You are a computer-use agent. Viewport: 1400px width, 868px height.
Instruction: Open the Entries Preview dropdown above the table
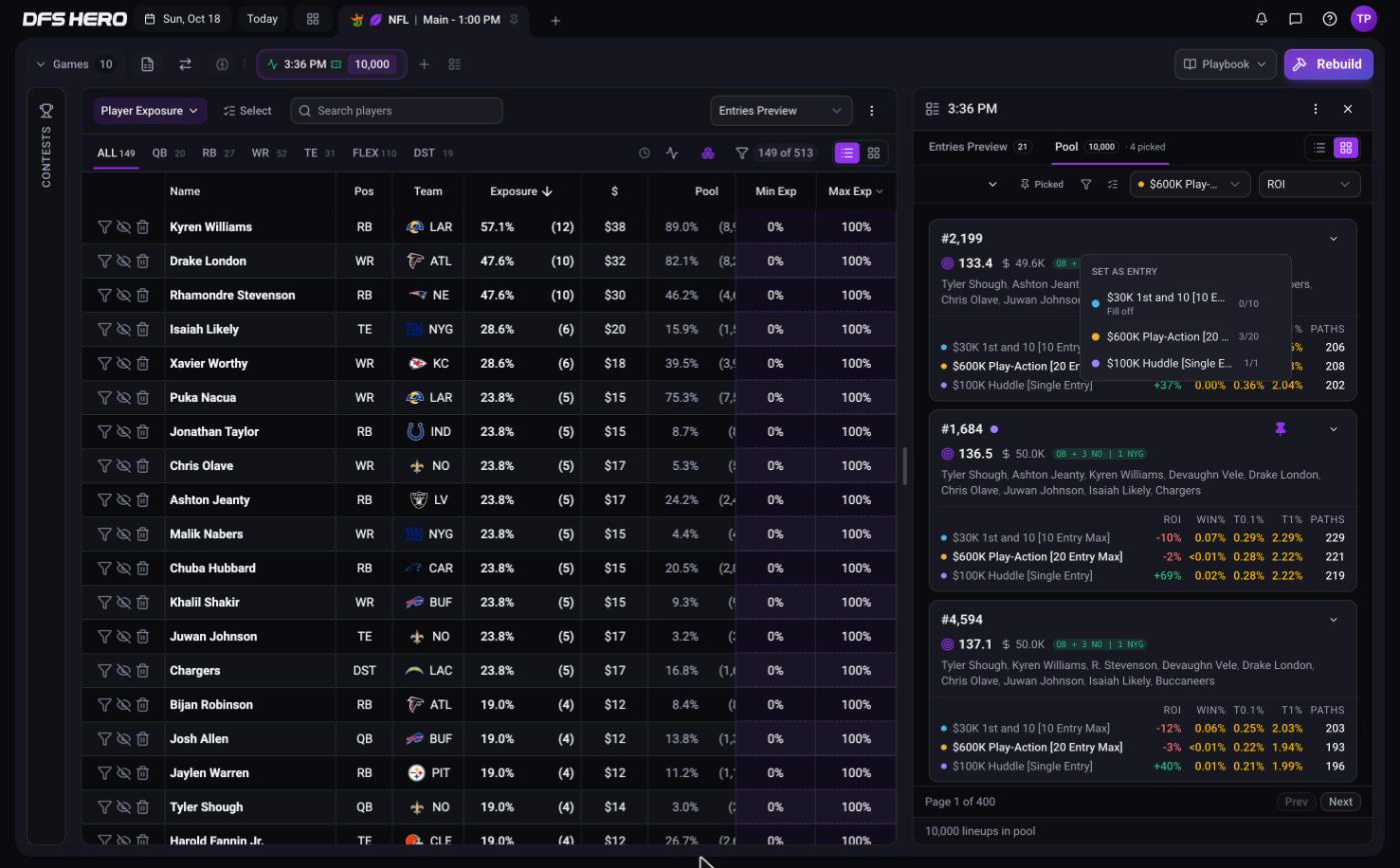click(781, 111)
